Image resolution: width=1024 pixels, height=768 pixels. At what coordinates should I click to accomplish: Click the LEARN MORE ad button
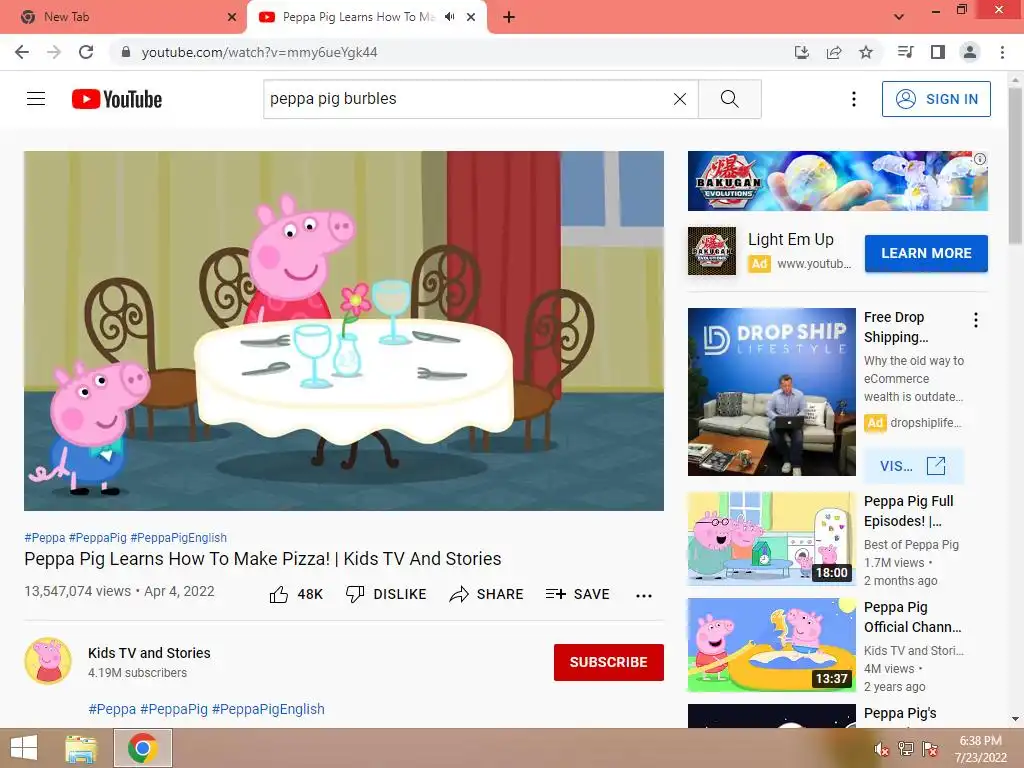926,253
